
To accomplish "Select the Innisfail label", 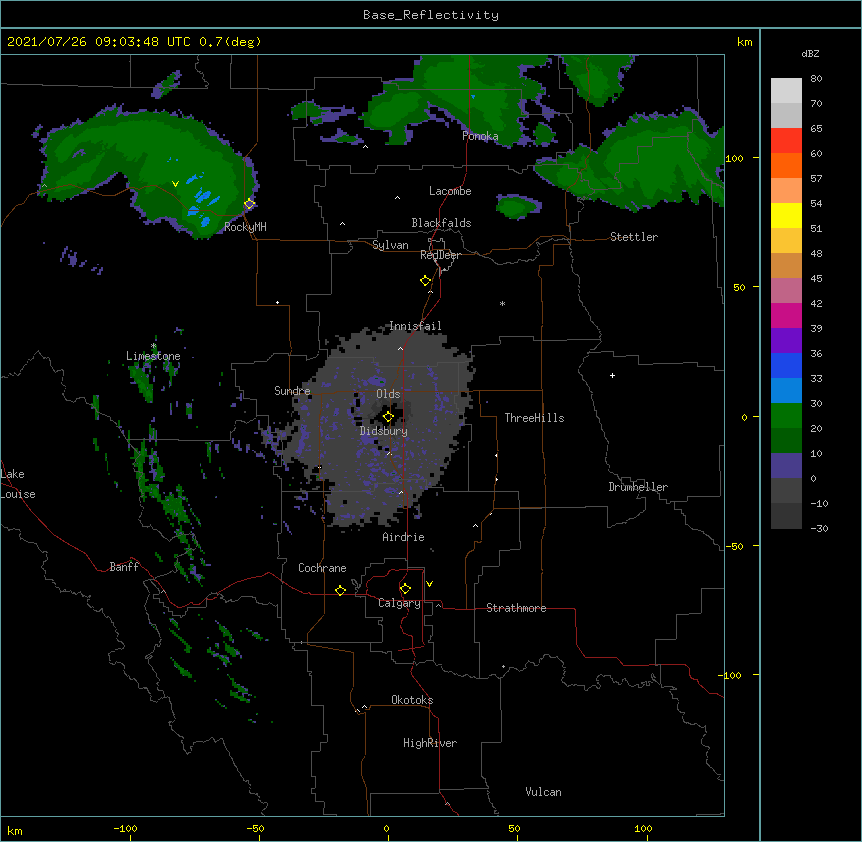I will pos(415,326).
